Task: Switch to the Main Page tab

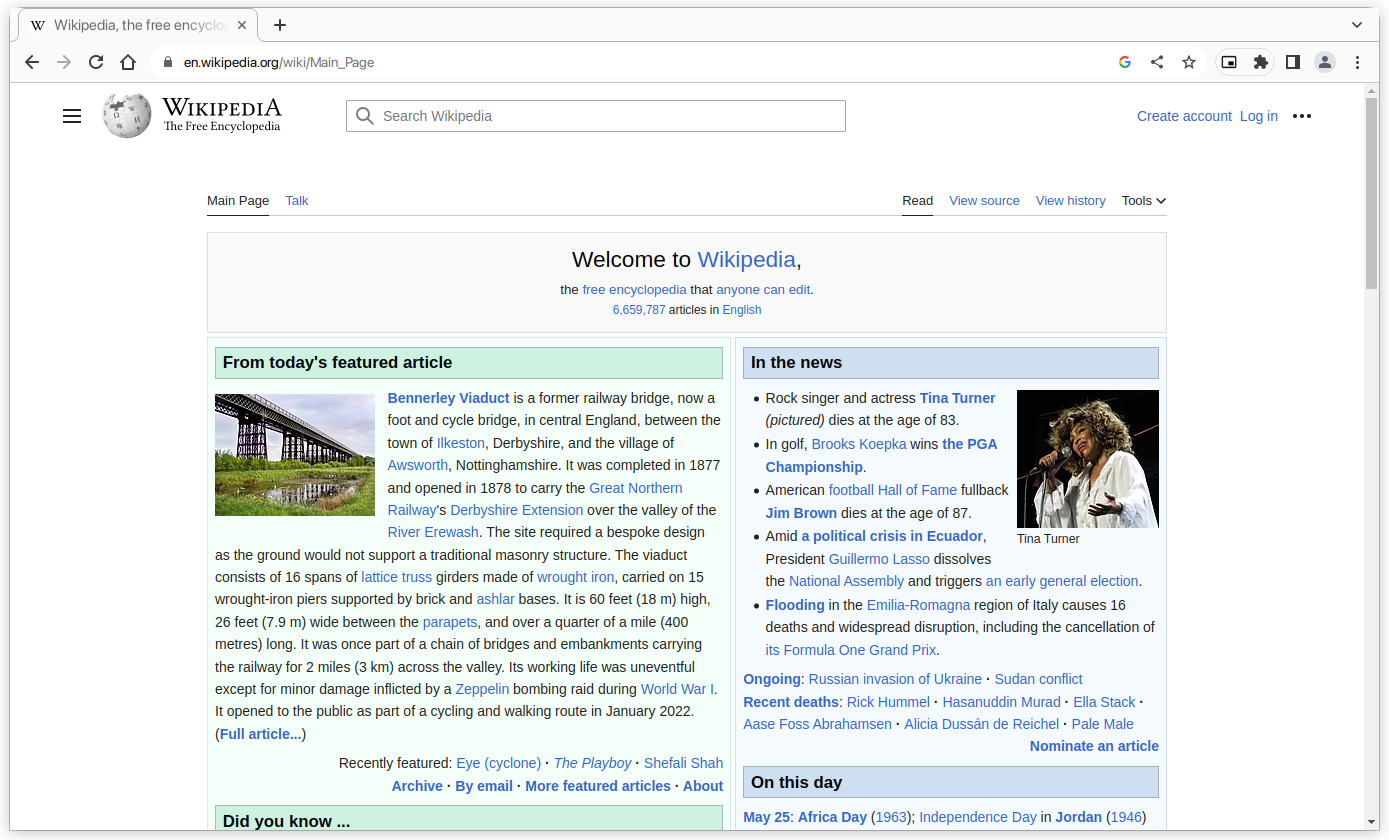Action: pos(238,201)
